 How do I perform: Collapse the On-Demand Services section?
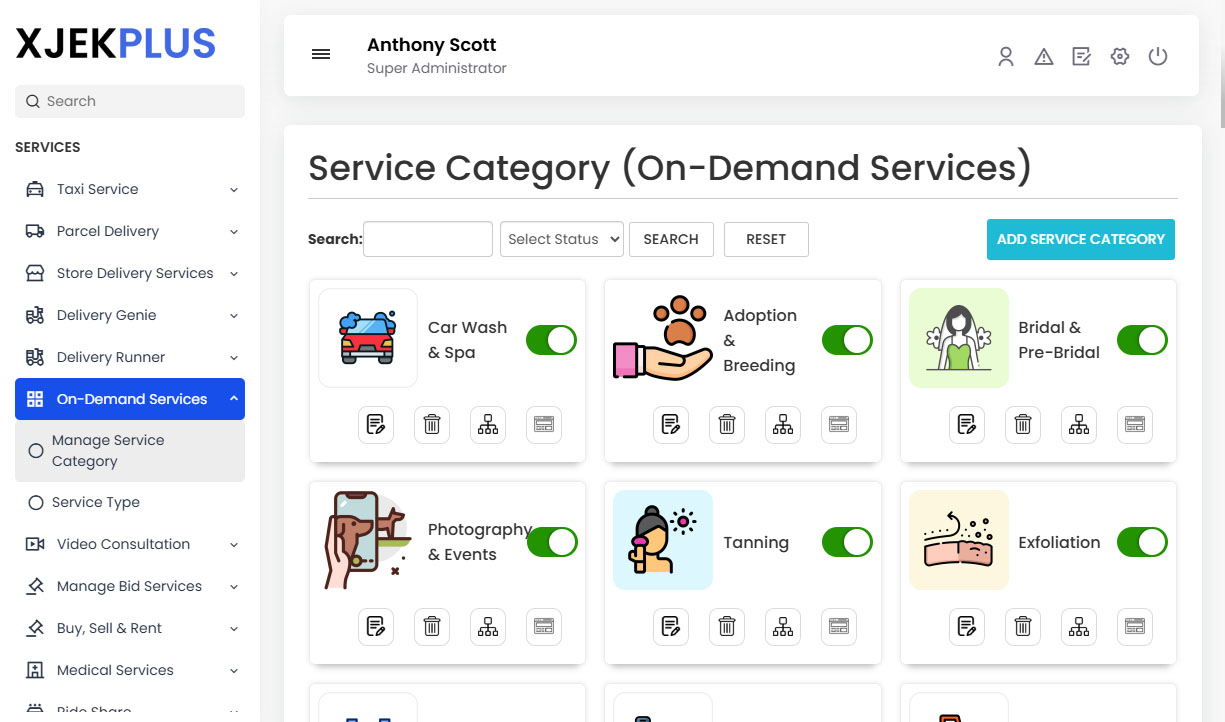pyautogui.click(x=129, y=399)
